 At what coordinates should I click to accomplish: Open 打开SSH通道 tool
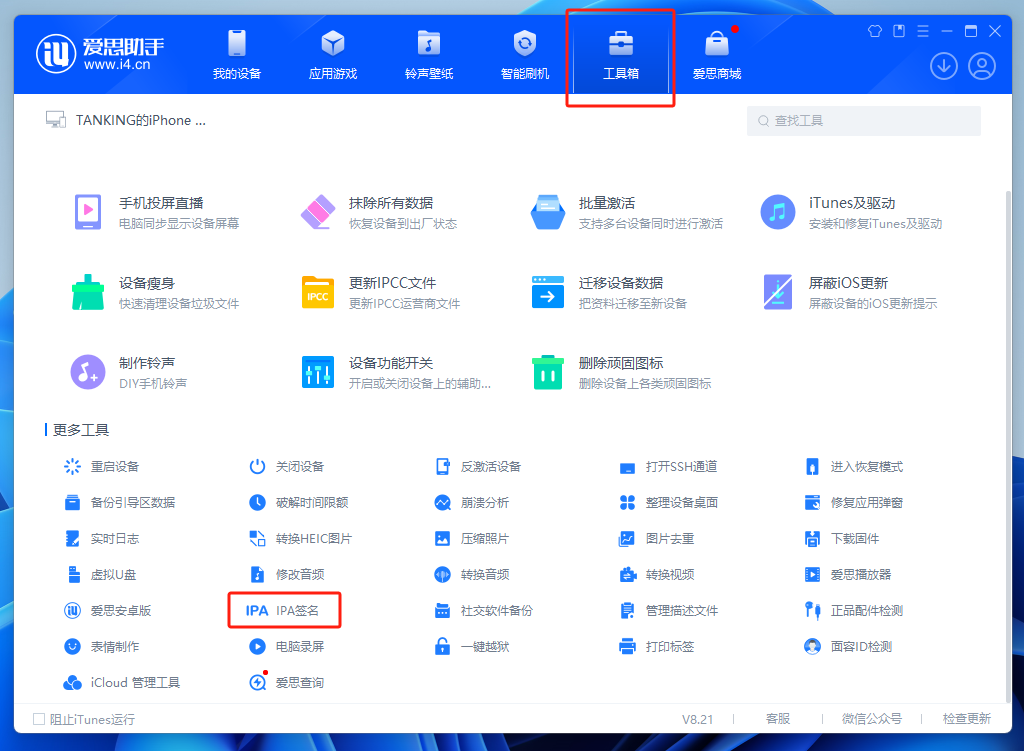[668, 466]
